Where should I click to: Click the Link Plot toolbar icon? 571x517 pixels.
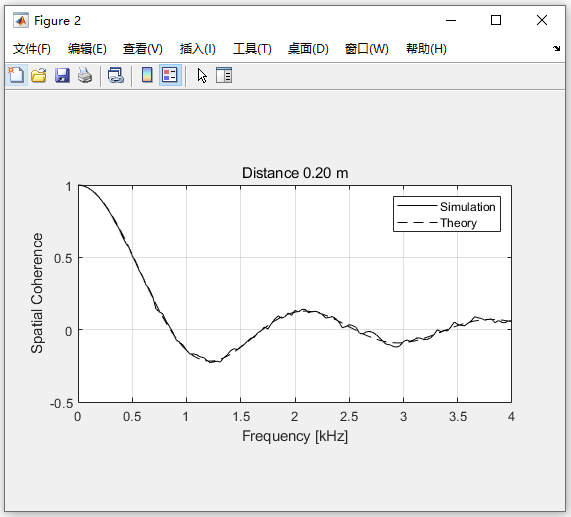[x=116, y=75]
